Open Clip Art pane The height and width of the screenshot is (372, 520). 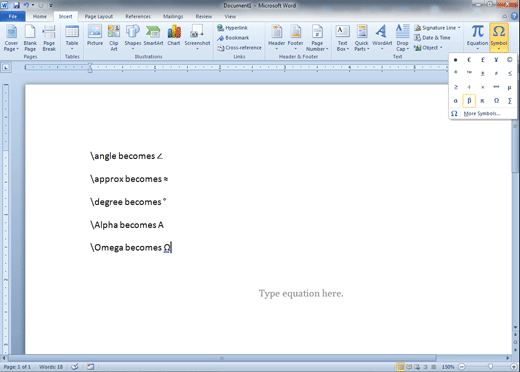pyautogui.click(x=114, y=38)
